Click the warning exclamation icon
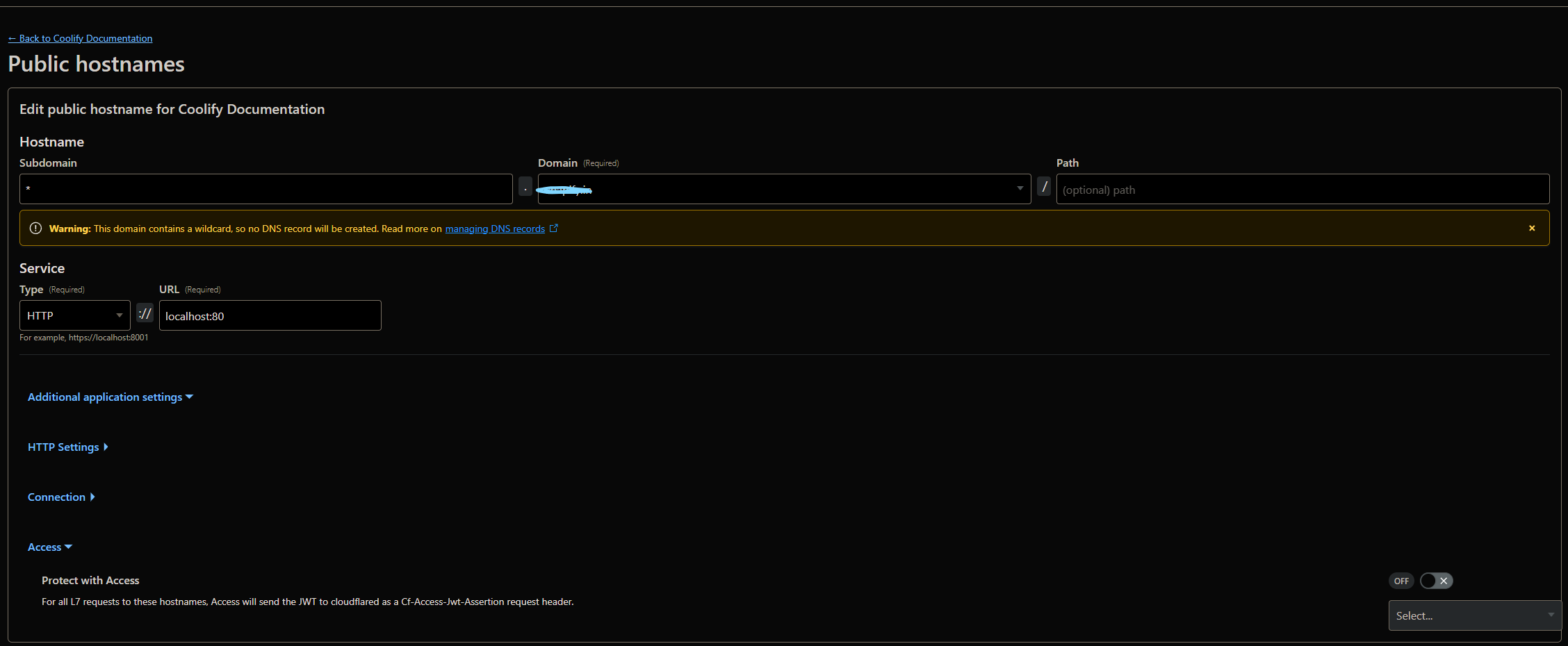Viewport: 1568px width, 646px height. 35,228
